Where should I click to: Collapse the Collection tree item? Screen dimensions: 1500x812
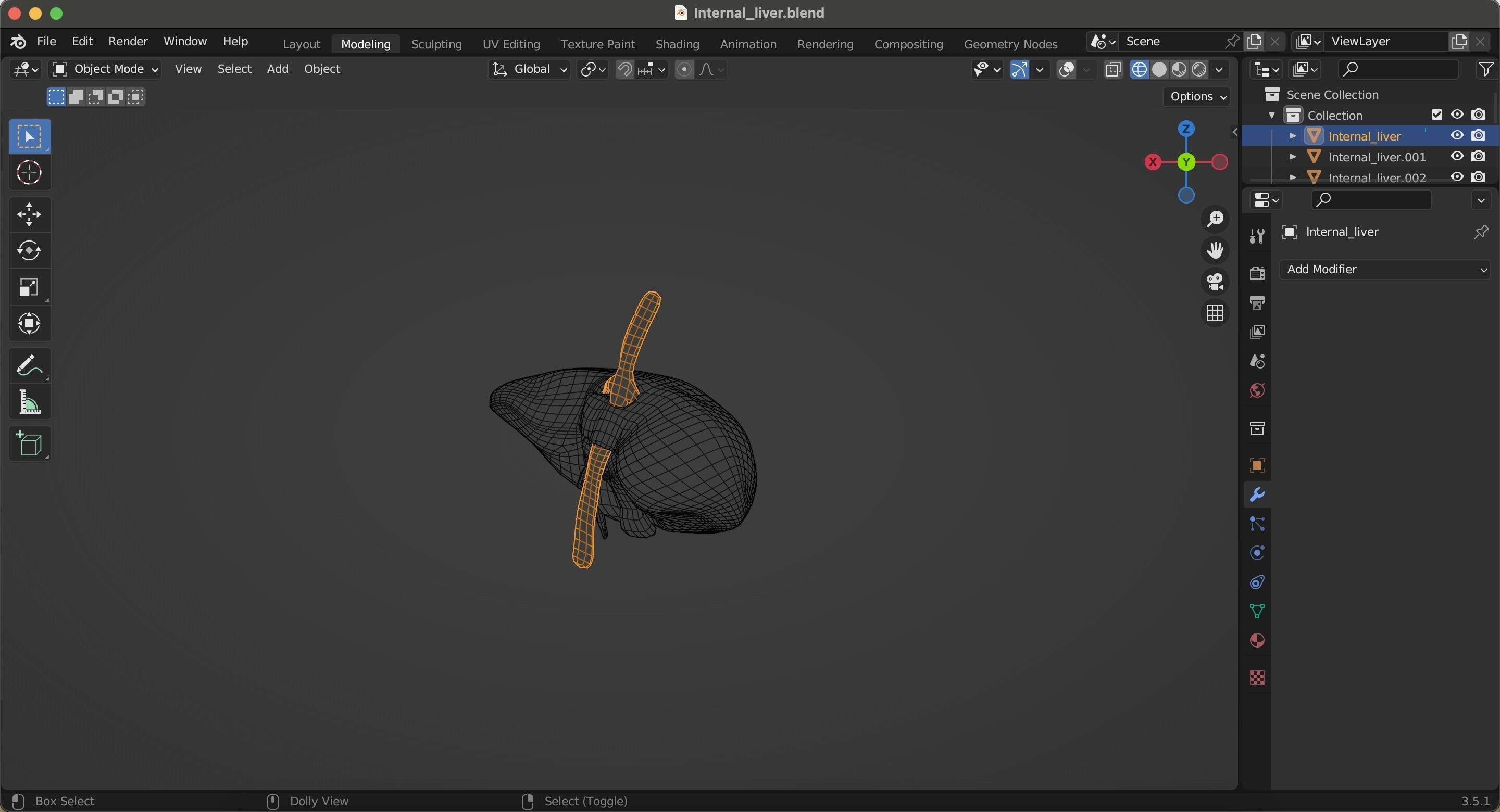(x=1272, y=115)
